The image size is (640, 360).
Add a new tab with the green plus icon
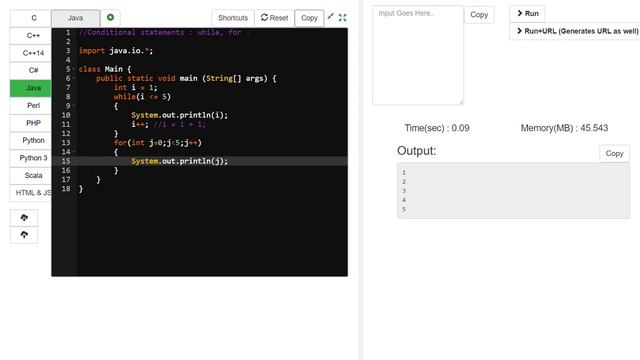[x=110, y=18]
